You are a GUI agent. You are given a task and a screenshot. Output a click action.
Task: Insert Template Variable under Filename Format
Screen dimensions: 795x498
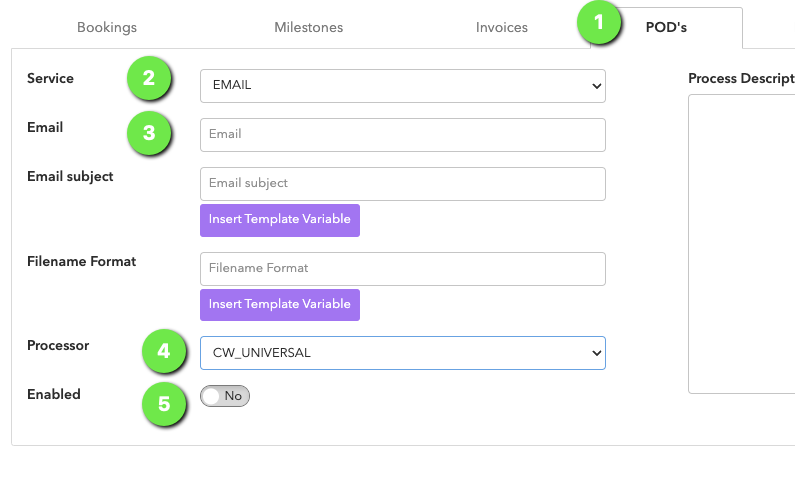[280, 305]
